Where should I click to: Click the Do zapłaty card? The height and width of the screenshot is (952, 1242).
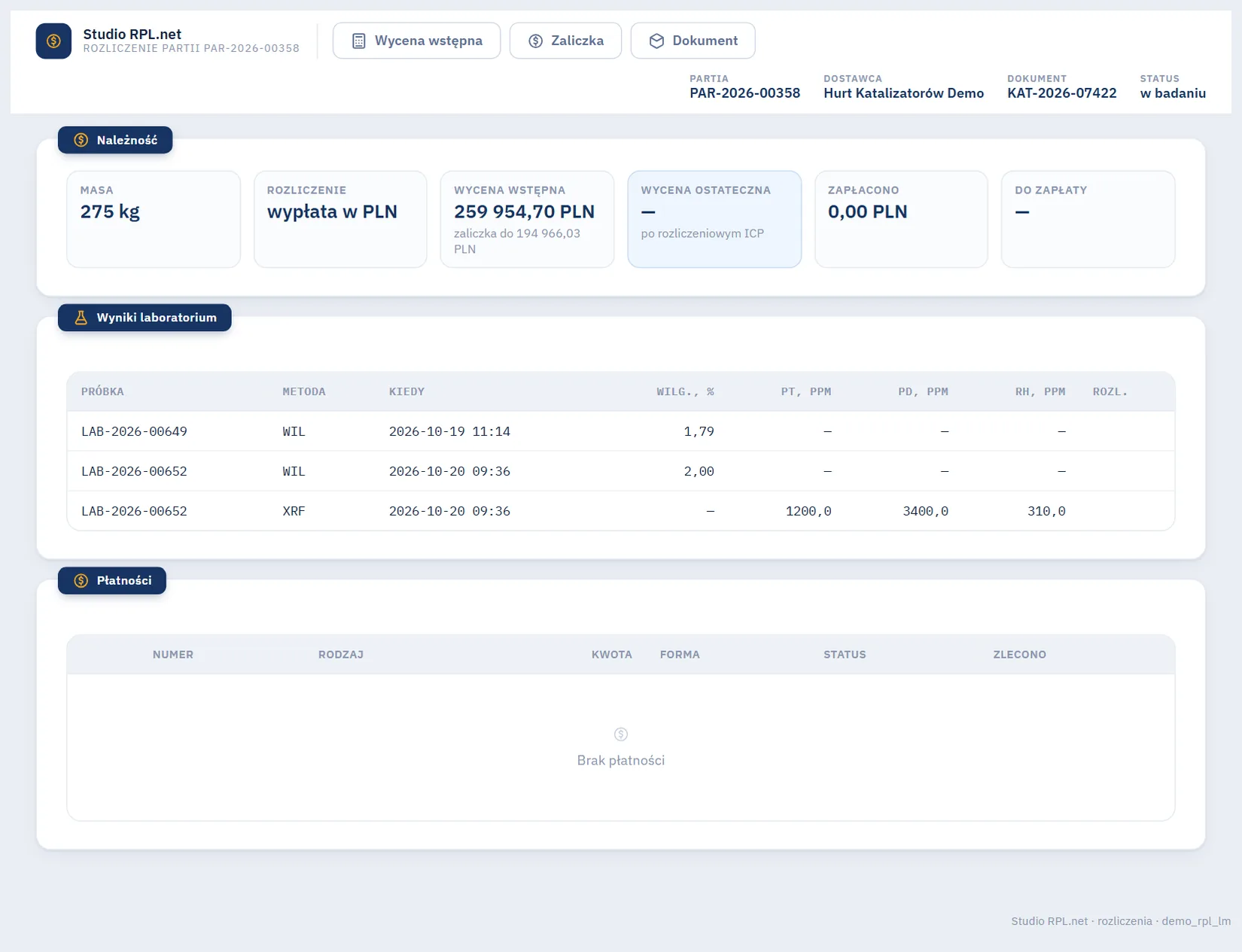point(1088,219)
